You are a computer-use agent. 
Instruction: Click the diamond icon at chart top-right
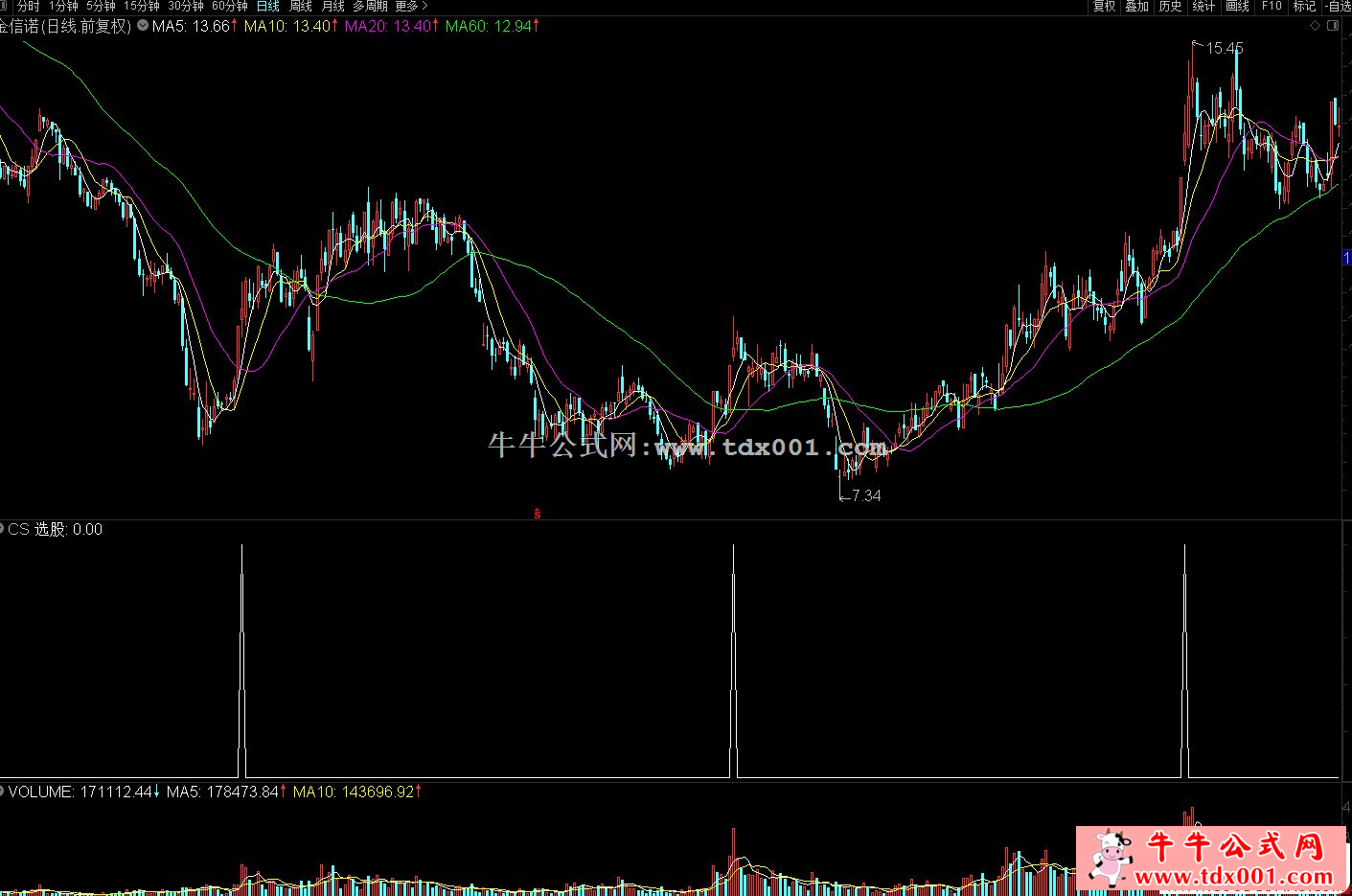click(x=1315, y=26)
